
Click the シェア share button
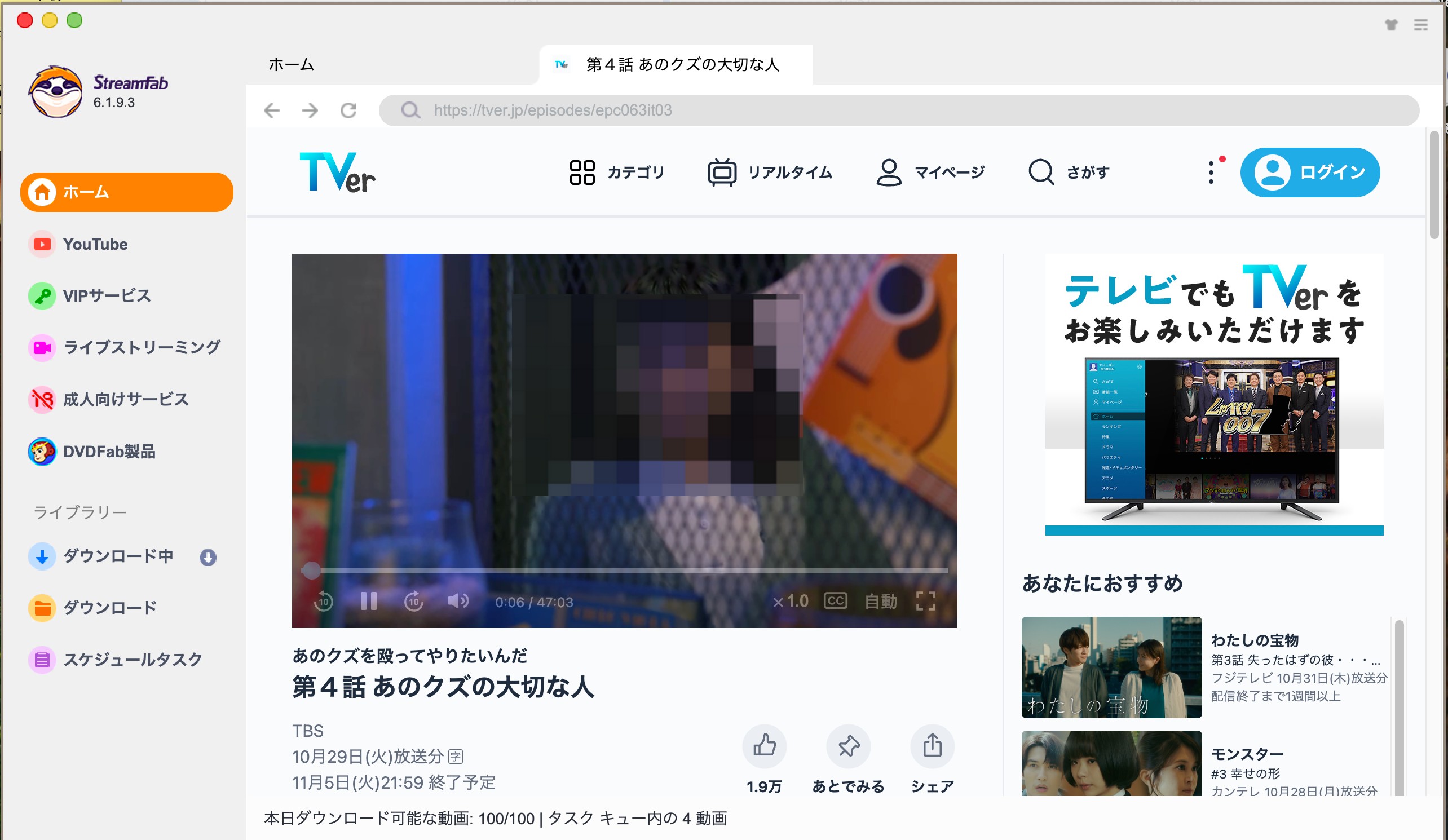click(932, 746)
